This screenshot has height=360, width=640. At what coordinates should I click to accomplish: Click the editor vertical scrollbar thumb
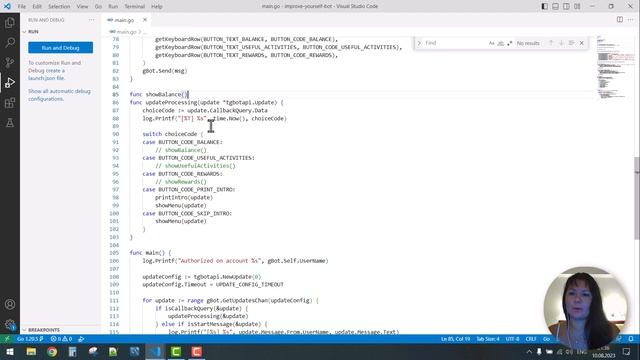637,198
